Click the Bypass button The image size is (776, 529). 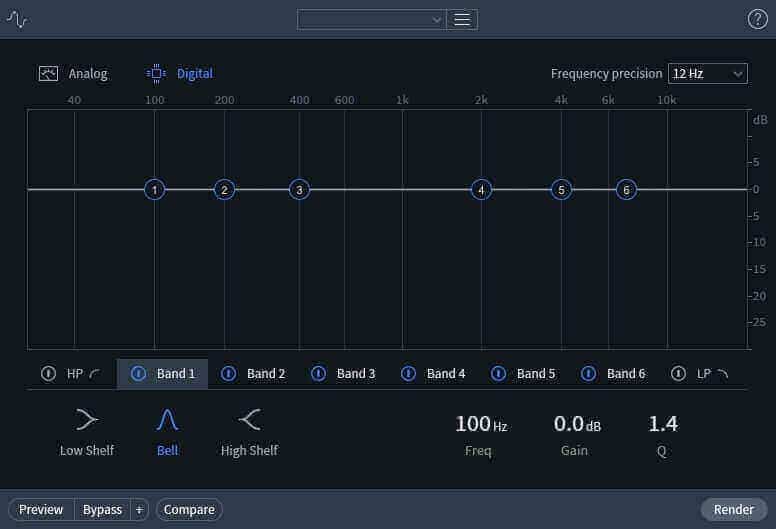[x=102, y=509]
